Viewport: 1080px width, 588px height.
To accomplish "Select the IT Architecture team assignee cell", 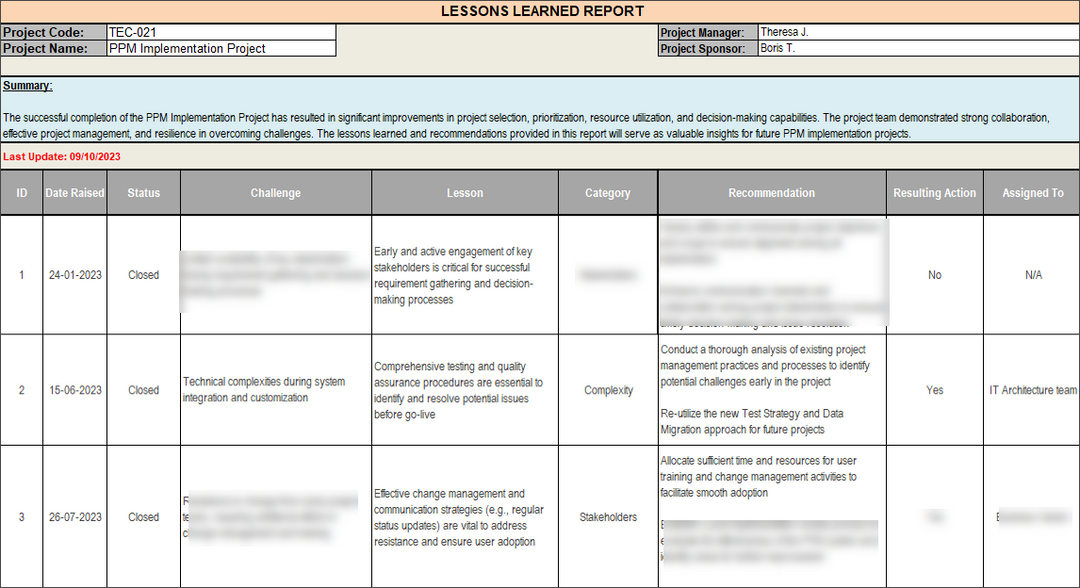I will 1032,390.
